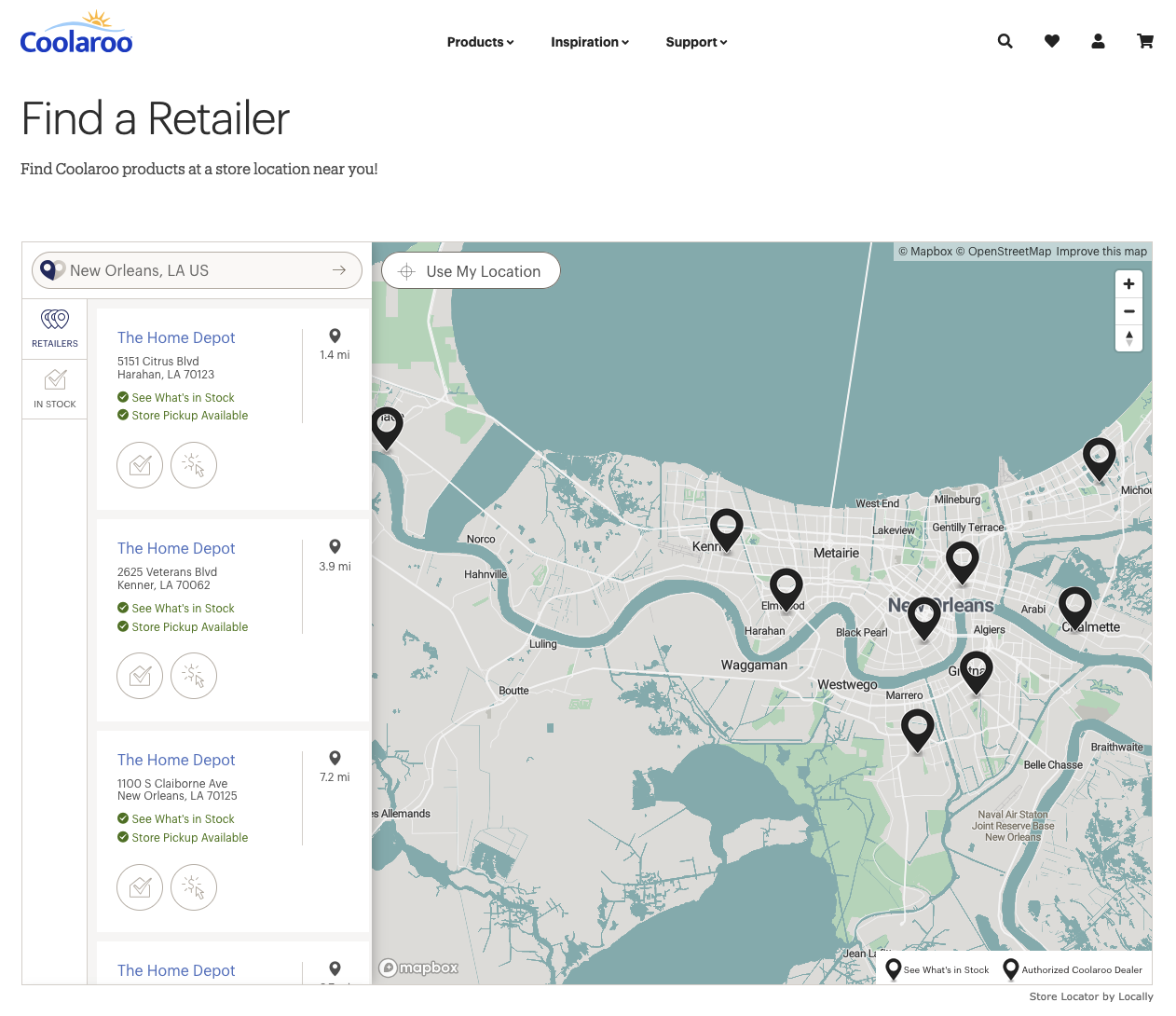This screenshot has height=1016, width=1176.
Task: Click Store Pickup Available for Claiborne Ave store
Action: (x=183, y=838)
